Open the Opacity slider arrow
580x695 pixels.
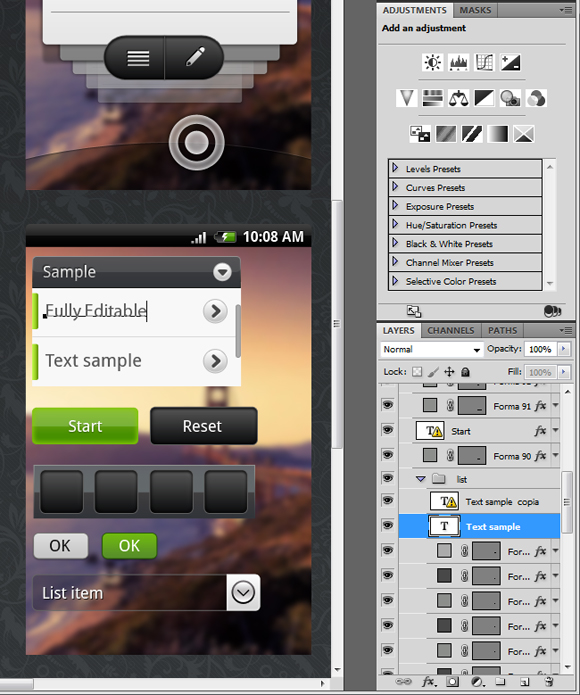coord(564,349)
